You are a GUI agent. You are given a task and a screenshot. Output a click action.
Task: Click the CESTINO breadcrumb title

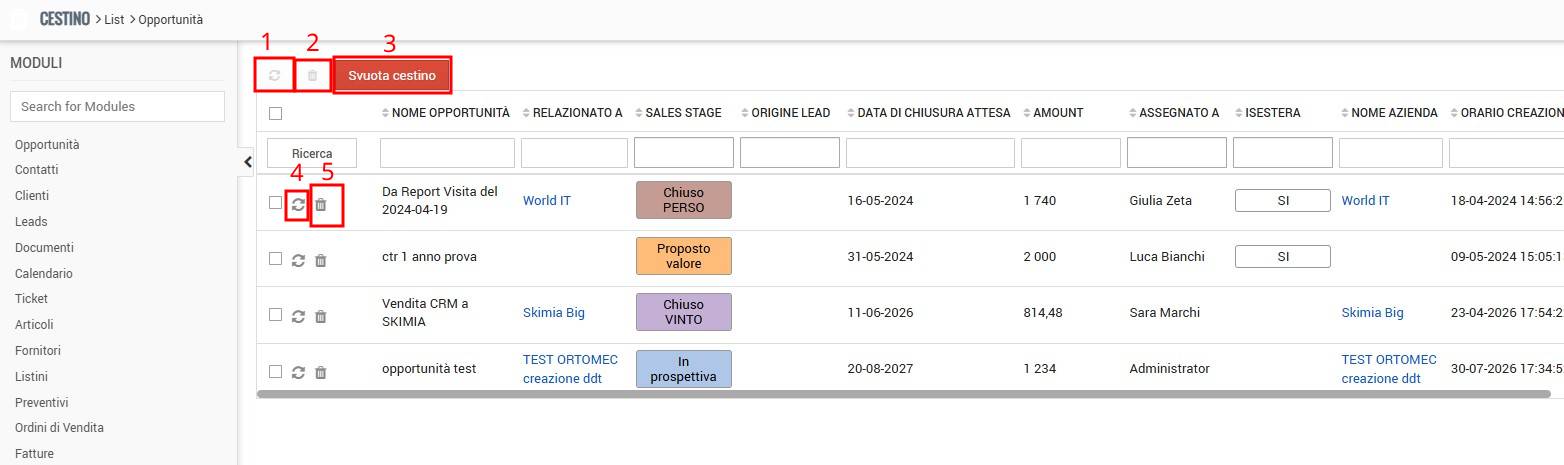[65, 19]
